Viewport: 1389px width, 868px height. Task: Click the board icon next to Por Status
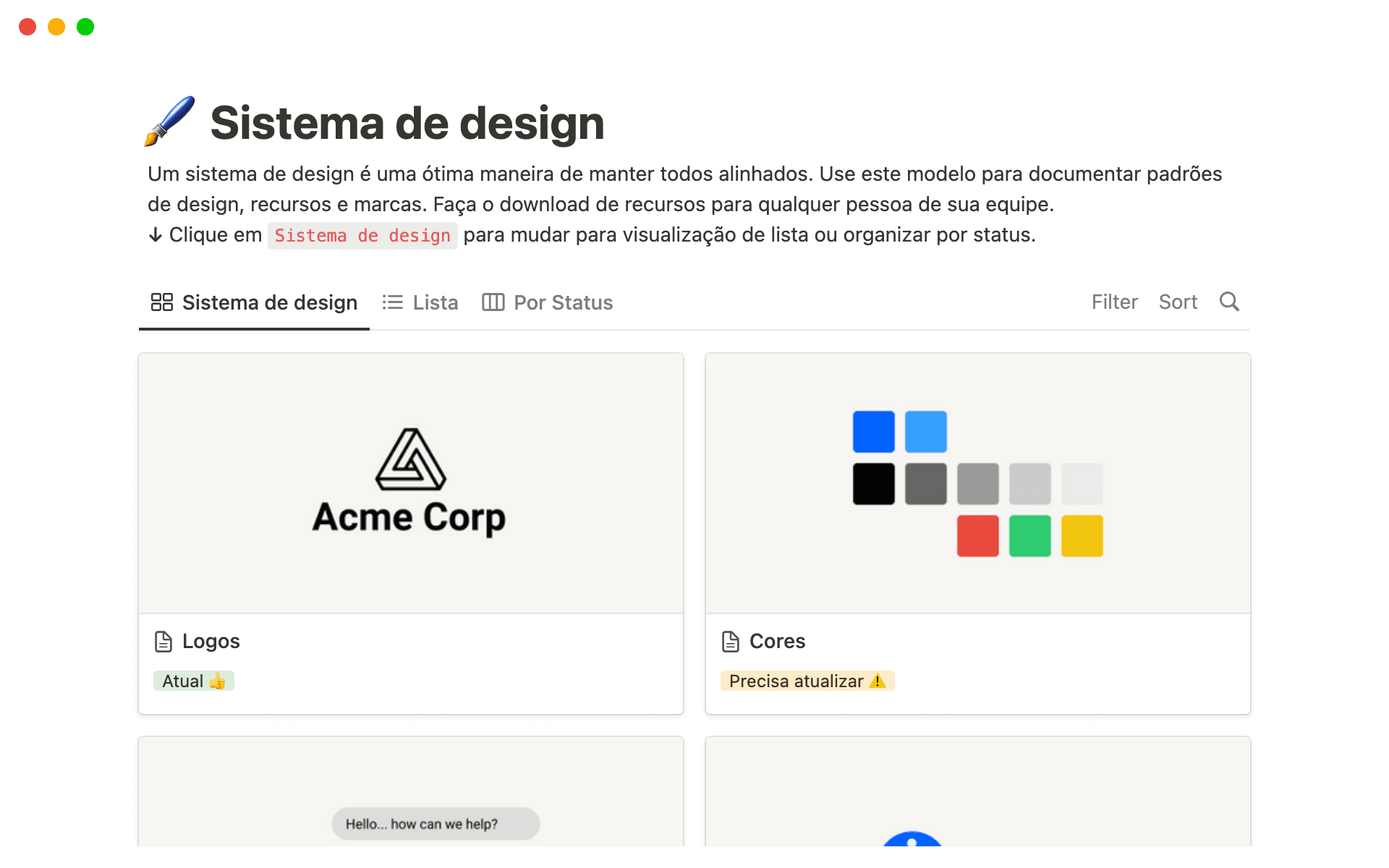click(x=493, y=302)
